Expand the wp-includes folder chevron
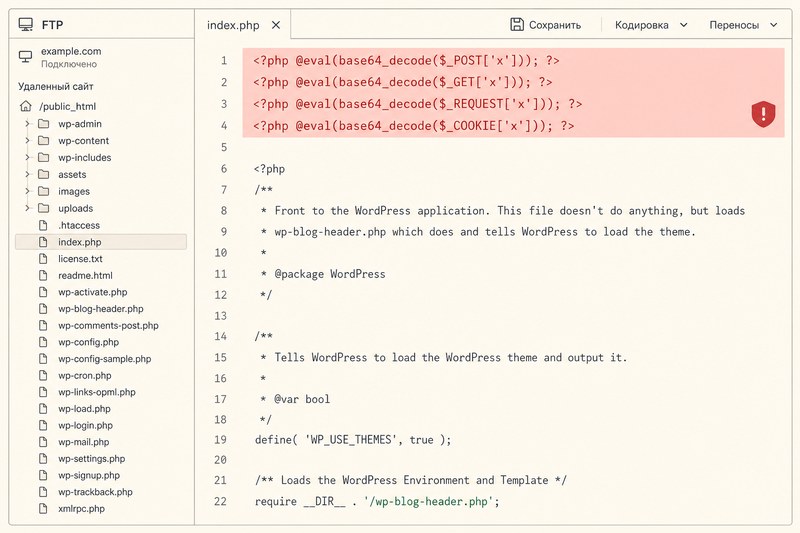The image size is (800, 533). tap(28, 158)
